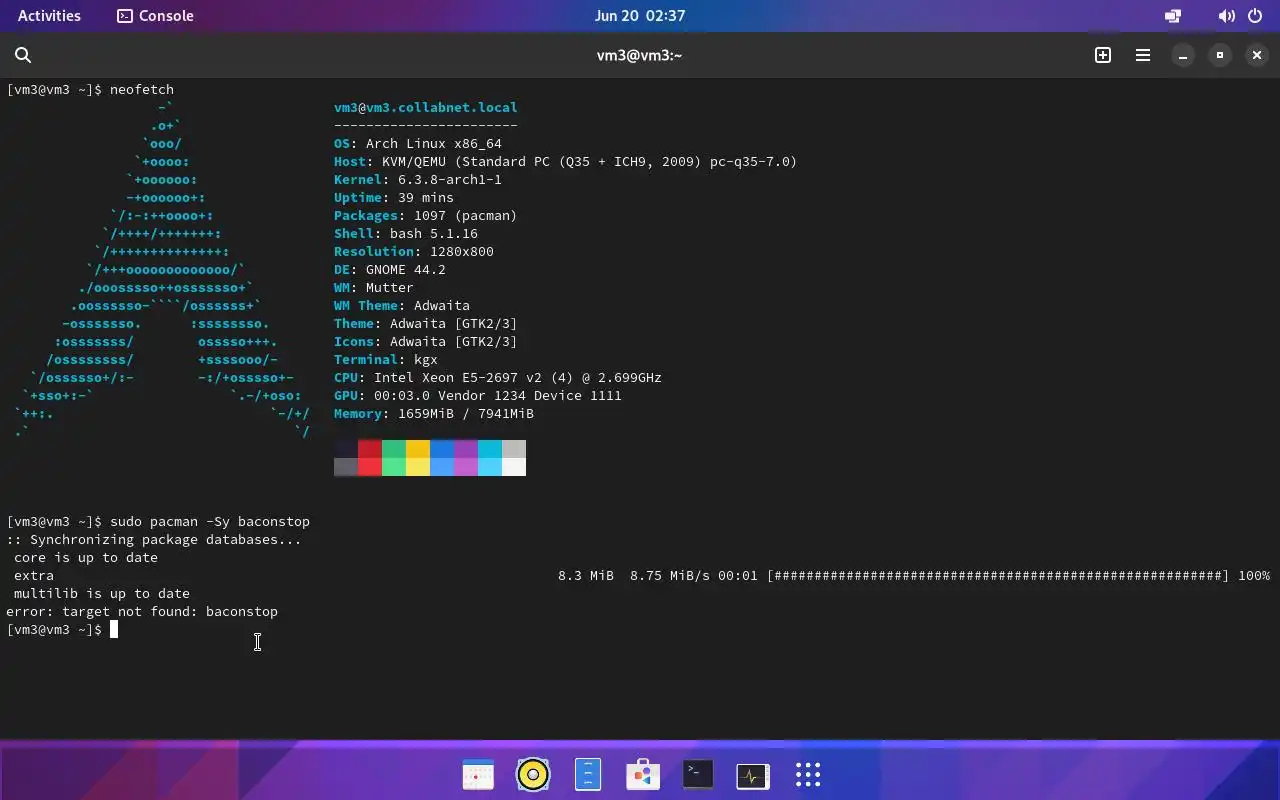The image size is (1280, 800).
Task: Click the Memory: 1659MiB / 7941MiB line
Action: click(x=434, y=414)
